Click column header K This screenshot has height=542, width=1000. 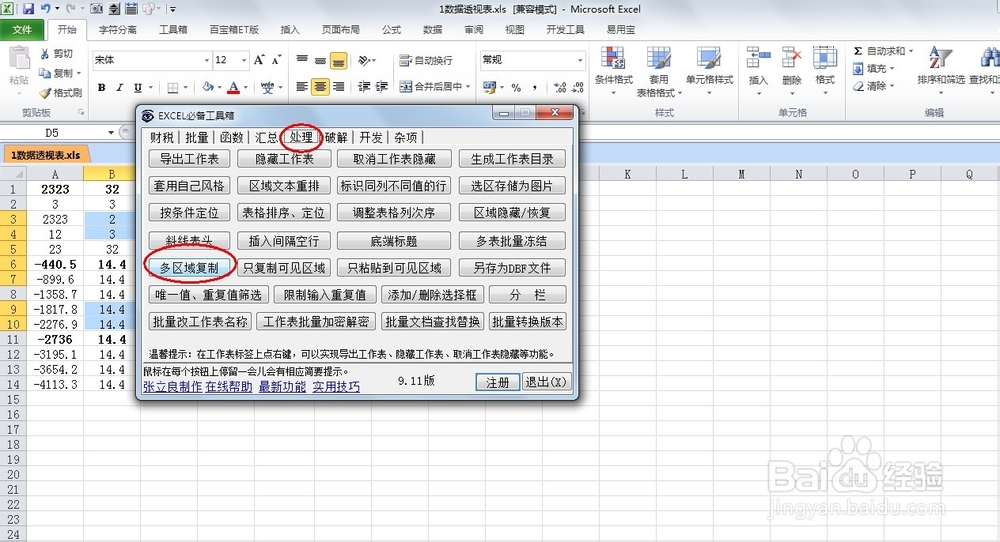pyautogui.click(x=628, y=174)
